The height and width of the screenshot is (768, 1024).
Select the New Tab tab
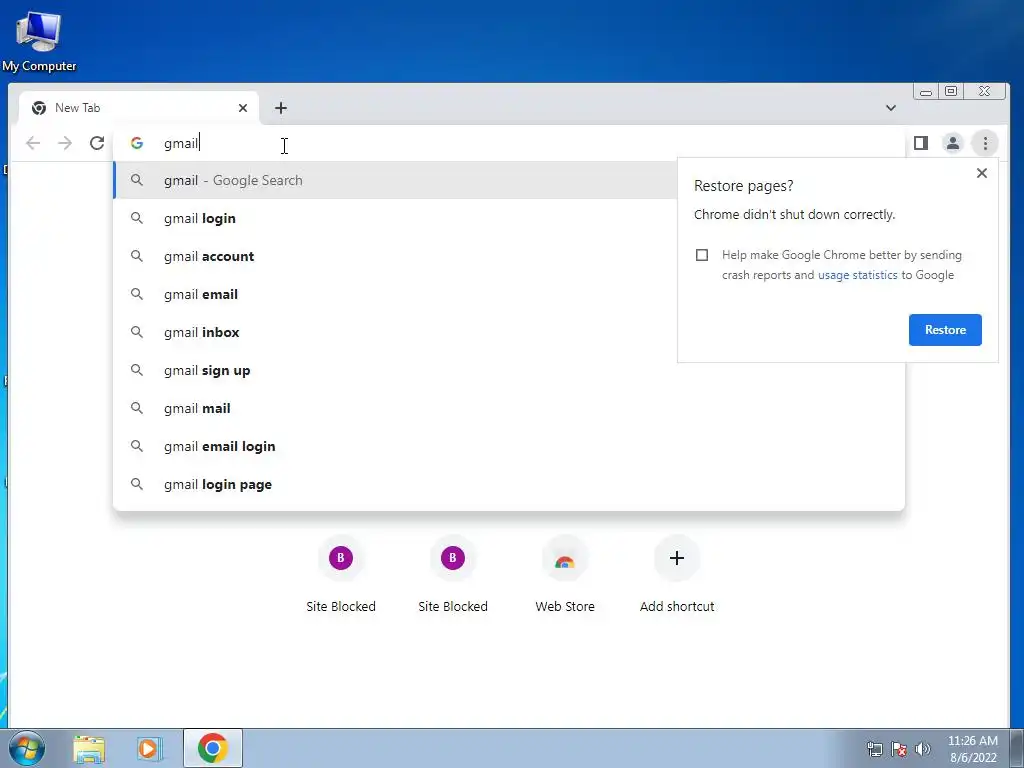pyautogui.click(x=138, y=108)
